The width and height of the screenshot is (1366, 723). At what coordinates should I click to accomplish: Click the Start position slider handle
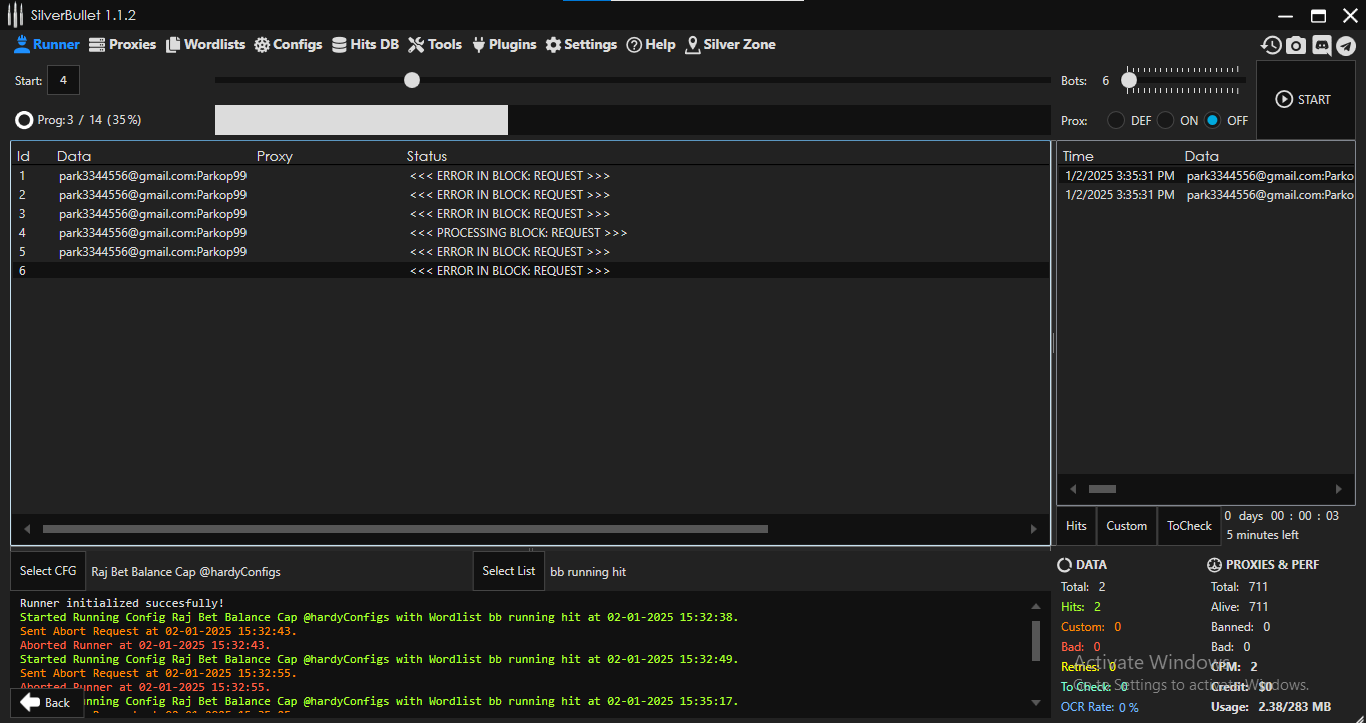point(412,80)
